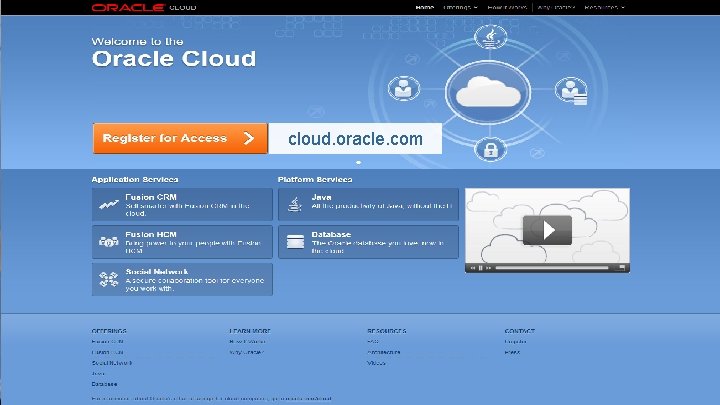Click Database link in footer Offerings

coord(104,384)
